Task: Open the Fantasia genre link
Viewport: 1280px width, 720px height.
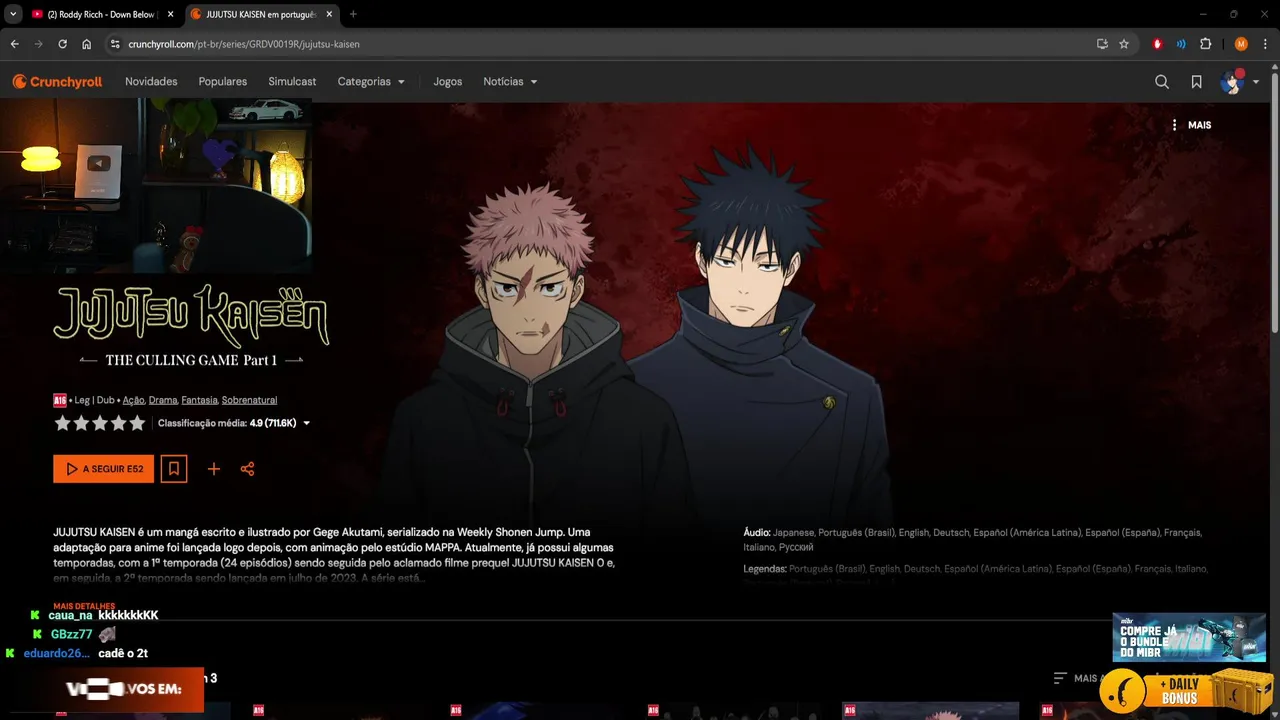Action: pyautogui.click(x=199, y=400)
